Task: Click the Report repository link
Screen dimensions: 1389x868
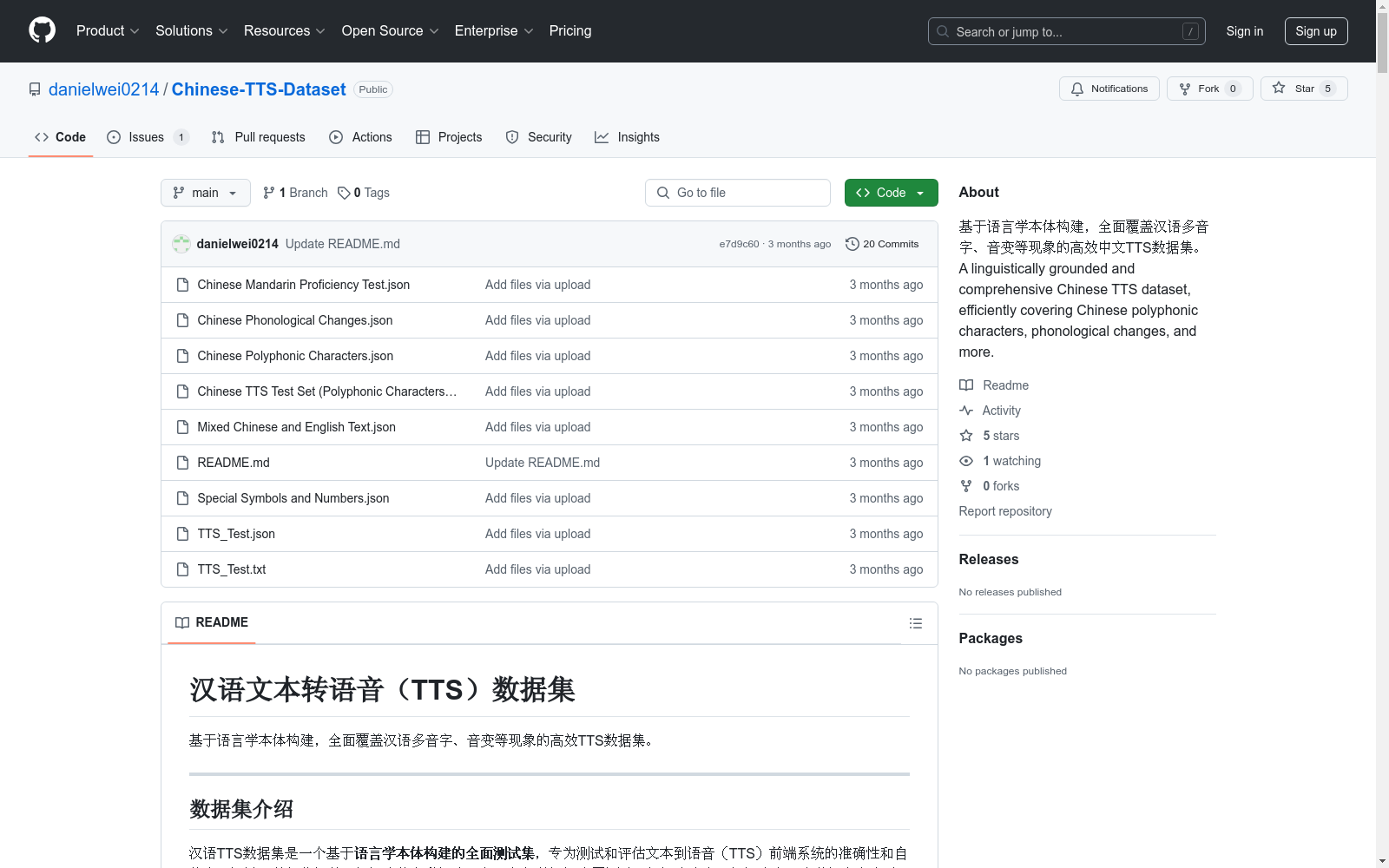Action: tap(1005, 511)
